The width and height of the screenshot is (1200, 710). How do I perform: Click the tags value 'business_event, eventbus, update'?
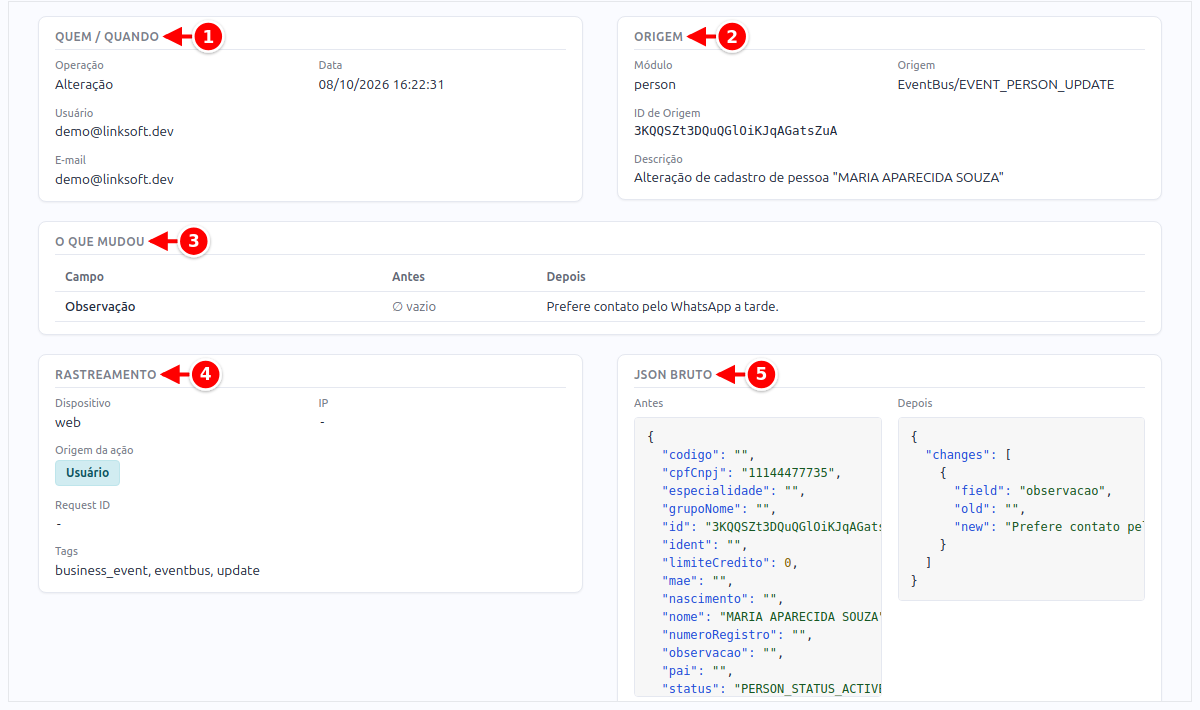pyautogui.click(x=157, y=570)
